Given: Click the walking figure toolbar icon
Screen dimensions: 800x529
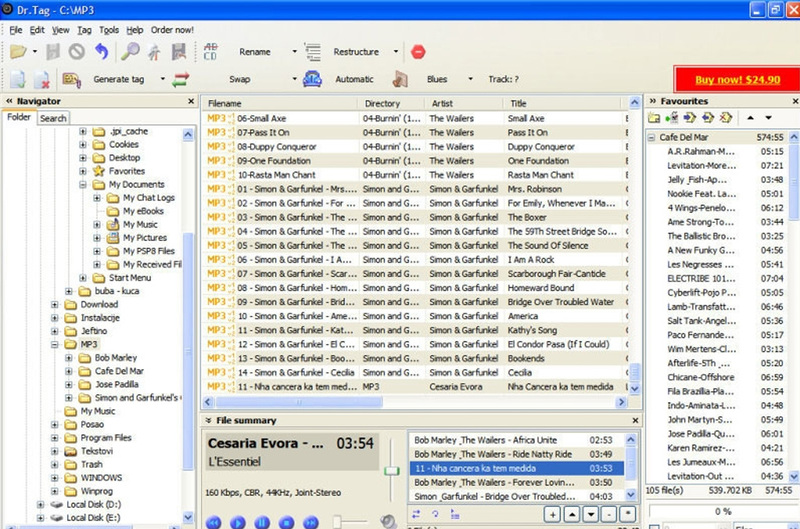Looking at the screenshot, I should pos(154,52).
